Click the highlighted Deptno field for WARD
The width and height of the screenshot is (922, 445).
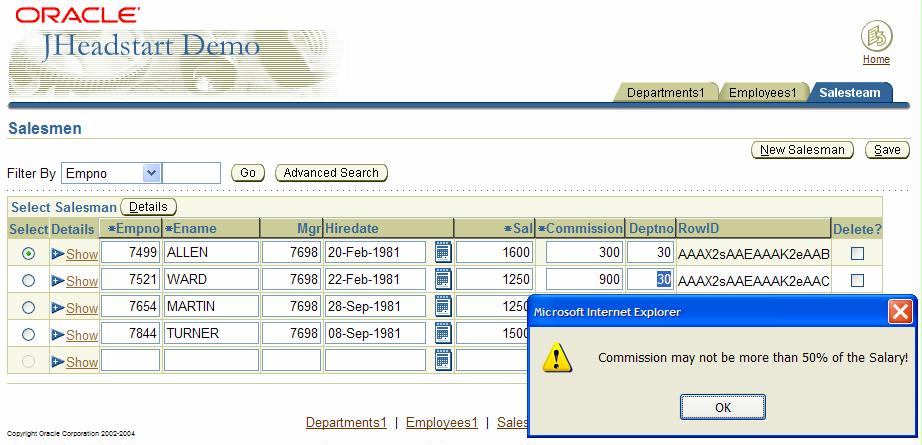pyautogui.click(x=650, y=279)
